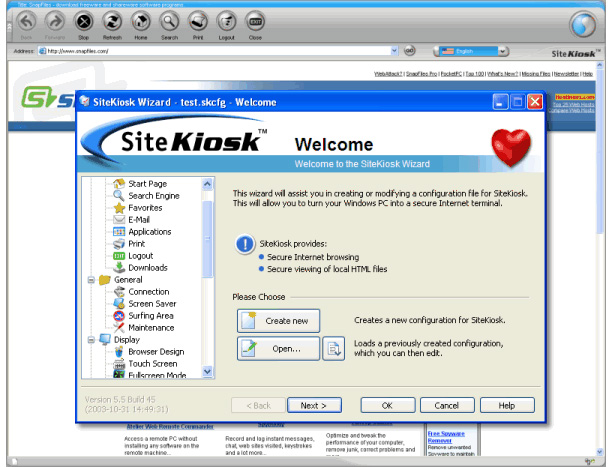
Task: Click the Back browser toolbar icon
Action: (x=27, y=21)
